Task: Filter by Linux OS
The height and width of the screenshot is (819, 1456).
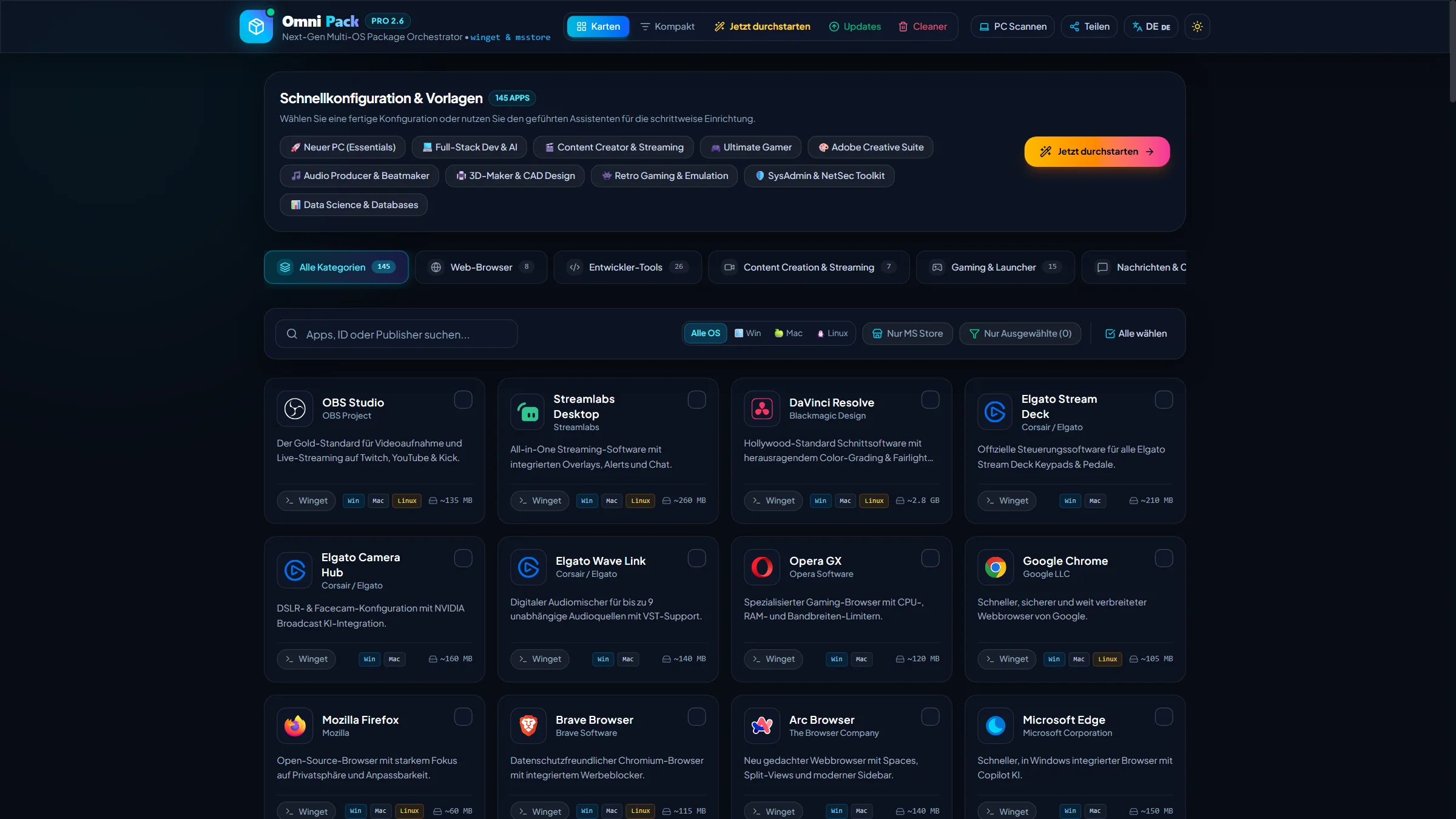Action: pyautogui.click(x=832, y=333)
